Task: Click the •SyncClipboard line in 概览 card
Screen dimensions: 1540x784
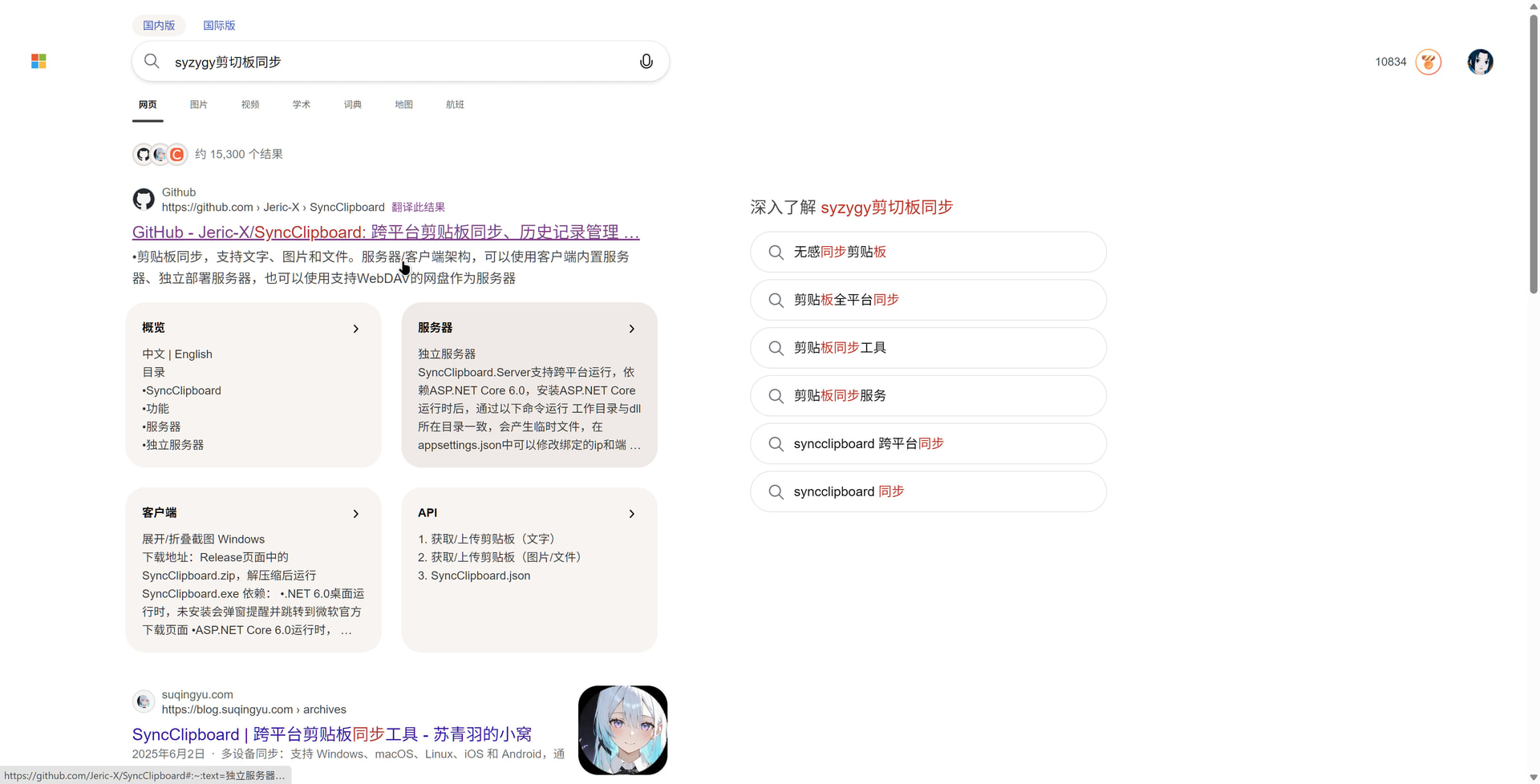Action: point(181,391)
